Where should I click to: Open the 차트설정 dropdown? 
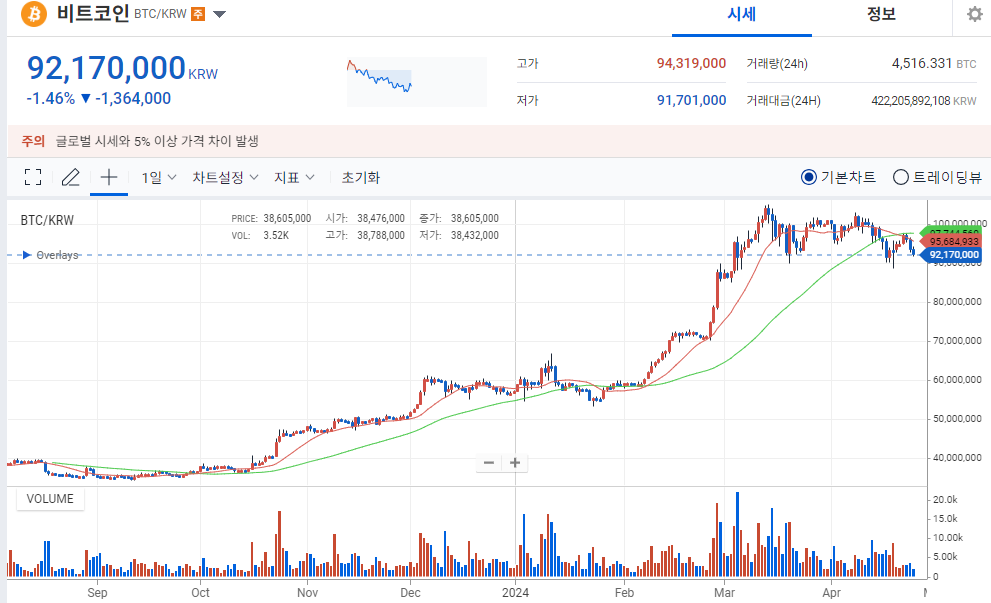coord(222,176)
